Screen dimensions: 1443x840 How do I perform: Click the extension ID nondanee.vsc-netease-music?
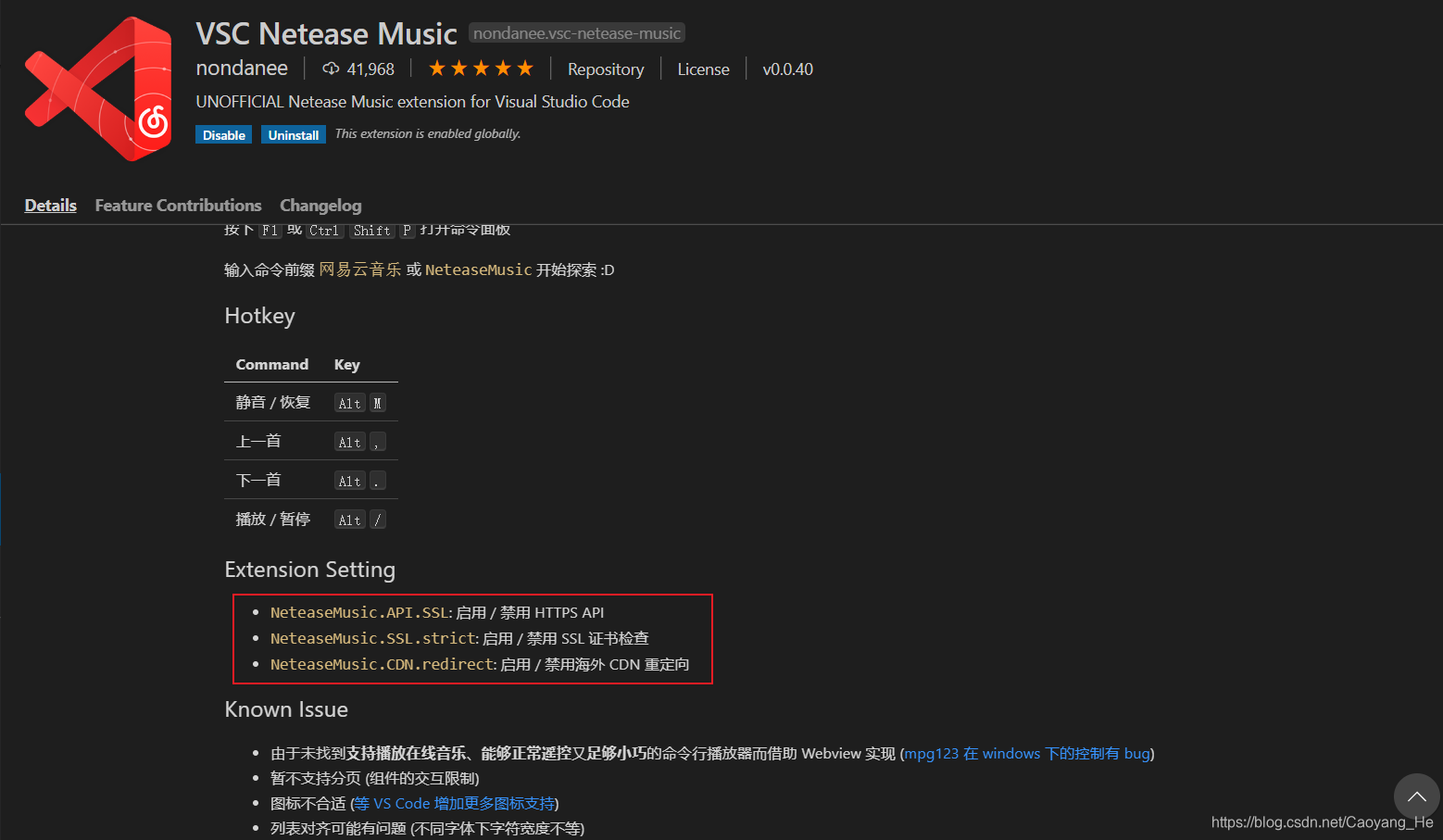(x=577, y=33)
